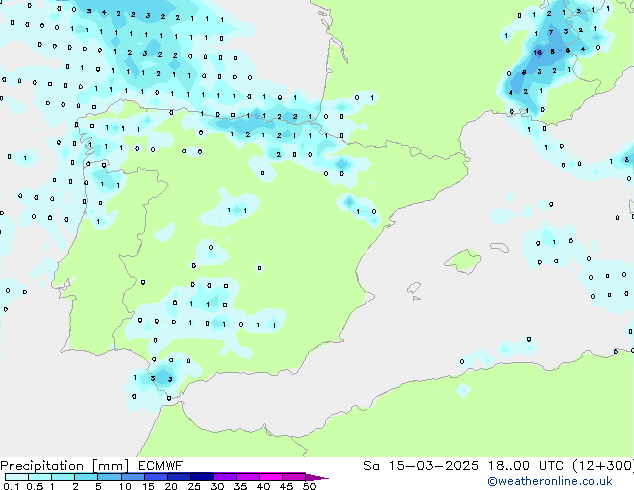Click the legend label "25"
Image resolution: width=634 pixels, height=490 pixels.
(194, 486)
